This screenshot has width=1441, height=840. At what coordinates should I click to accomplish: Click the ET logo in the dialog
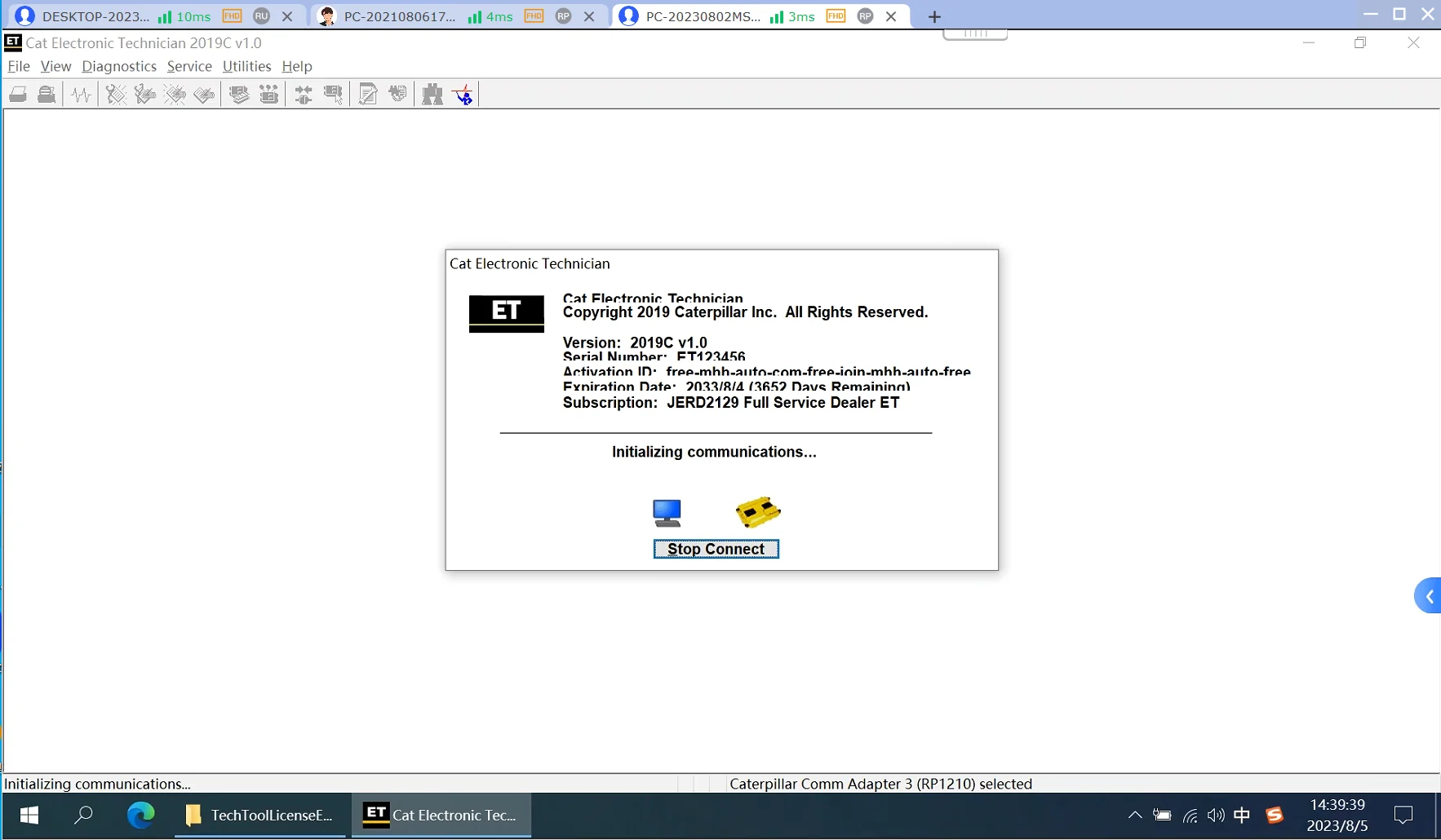[507, 313]
